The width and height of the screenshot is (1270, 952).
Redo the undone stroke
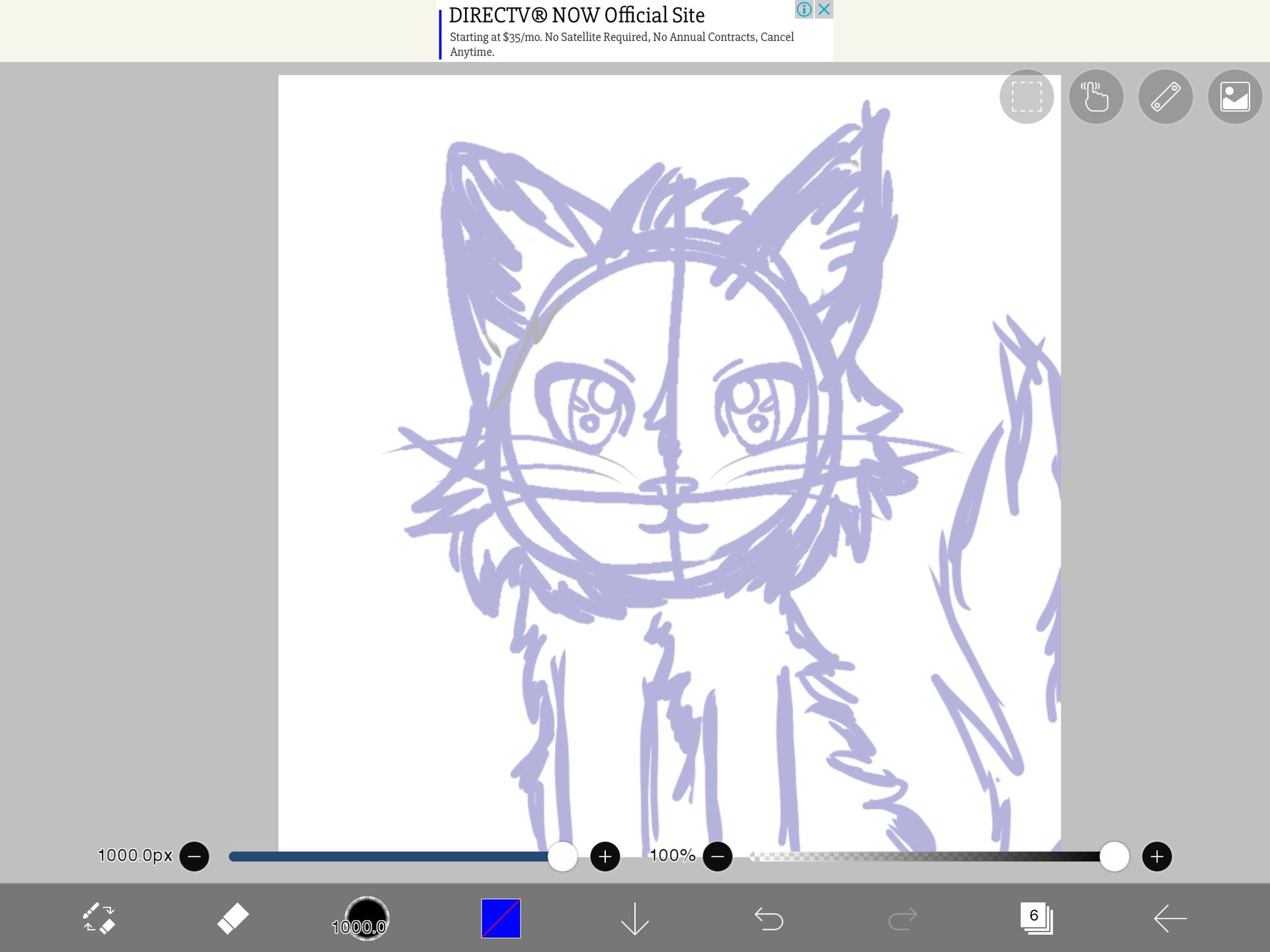pyautogui.click(x=902, y=918)
